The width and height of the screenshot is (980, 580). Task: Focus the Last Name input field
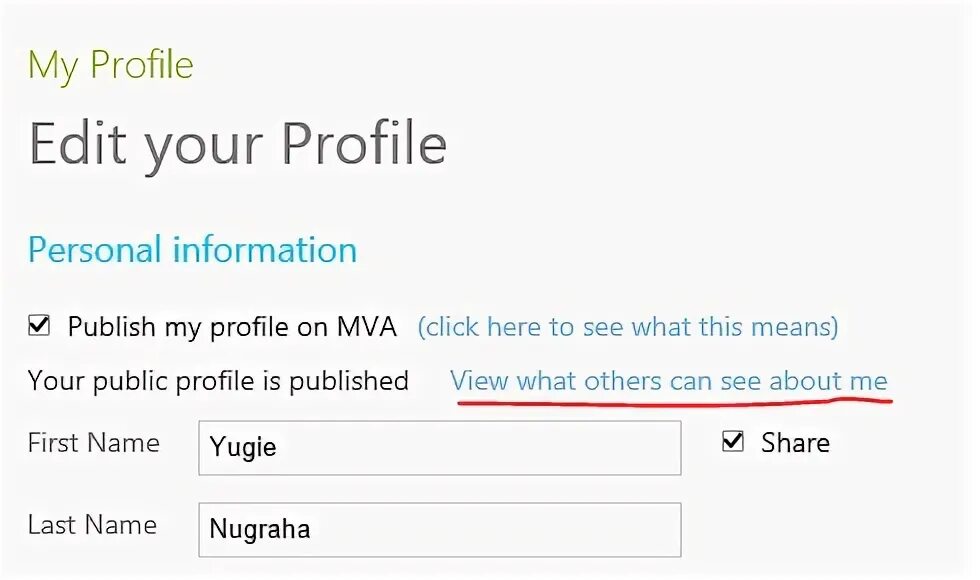click(440, 529)
